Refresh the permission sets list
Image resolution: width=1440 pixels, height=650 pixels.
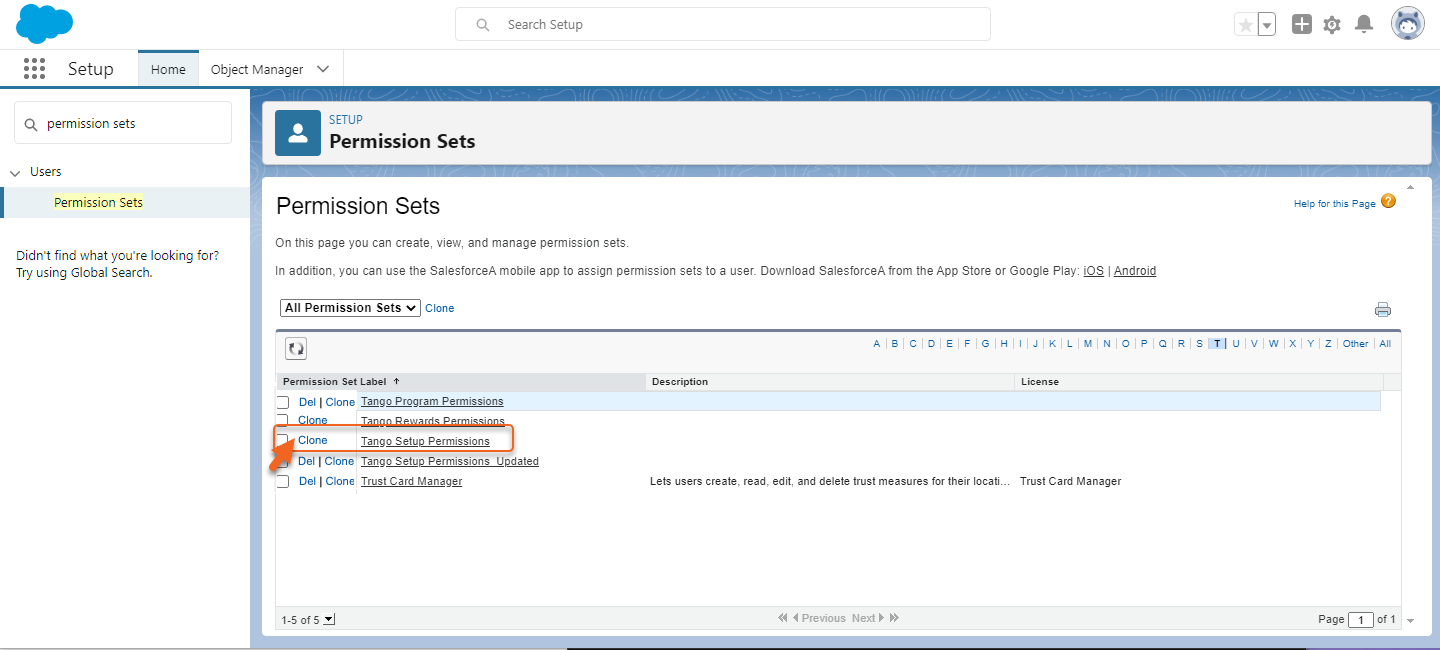click(x=295, y=347)
